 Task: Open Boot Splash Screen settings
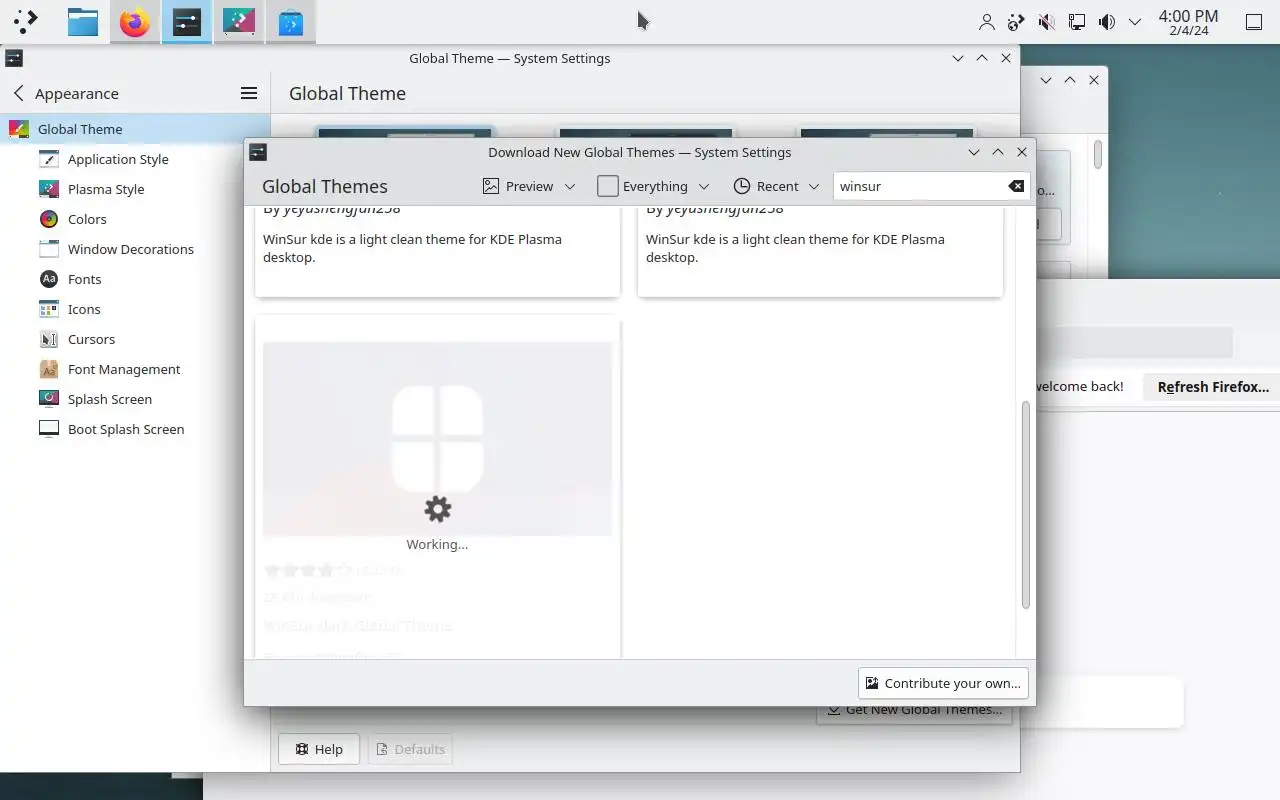point(135,429)
